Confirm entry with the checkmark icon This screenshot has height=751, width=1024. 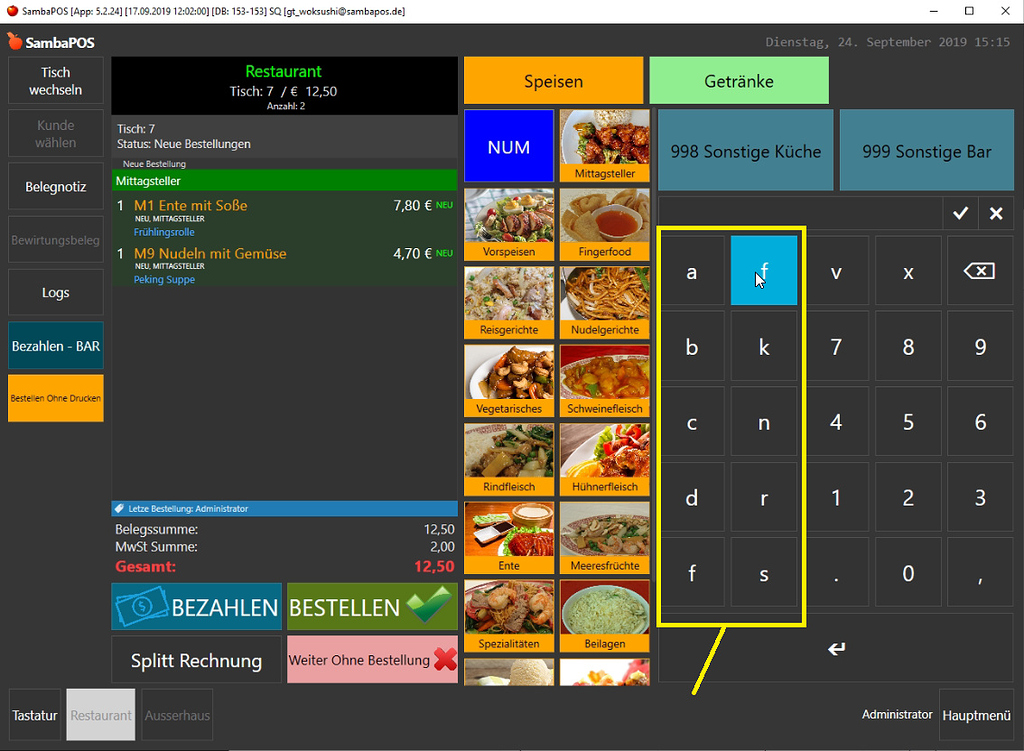pos(960,212)
